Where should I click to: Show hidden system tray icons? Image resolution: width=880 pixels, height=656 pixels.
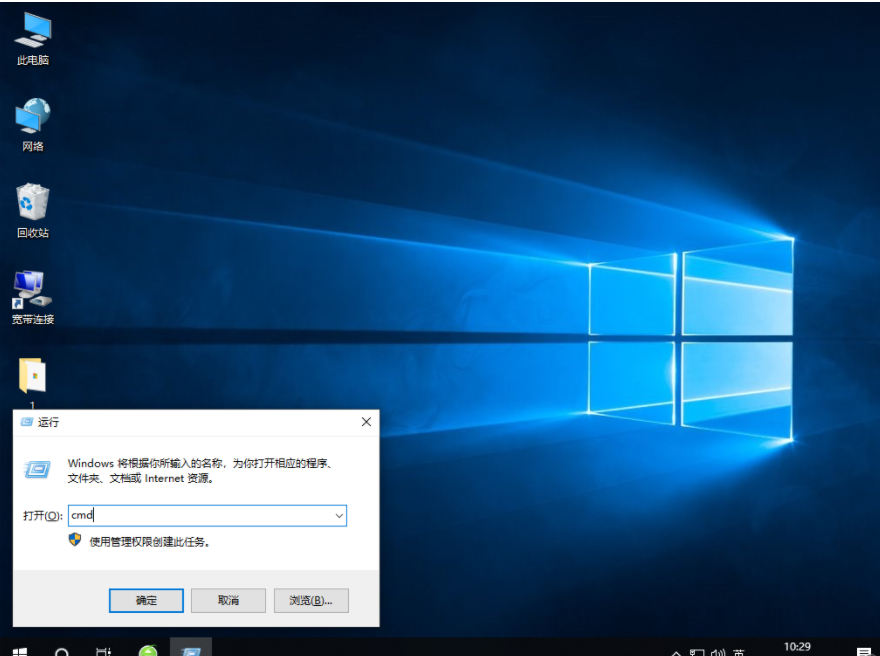tap(676, 652)
